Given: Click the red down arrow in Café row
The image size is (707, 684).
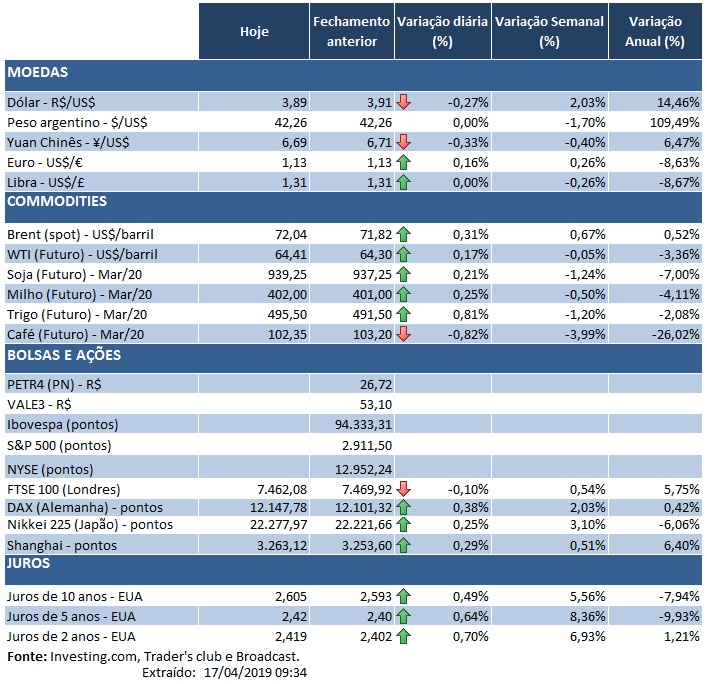Looking at the screenshot, I should pyautogui.click(x=403, y=333).
